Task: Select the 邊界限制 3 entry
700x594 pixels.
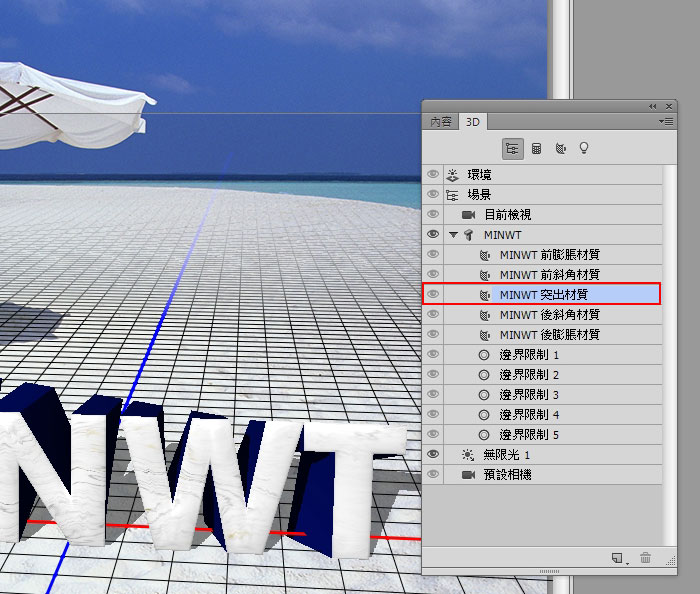Action: 529,395
